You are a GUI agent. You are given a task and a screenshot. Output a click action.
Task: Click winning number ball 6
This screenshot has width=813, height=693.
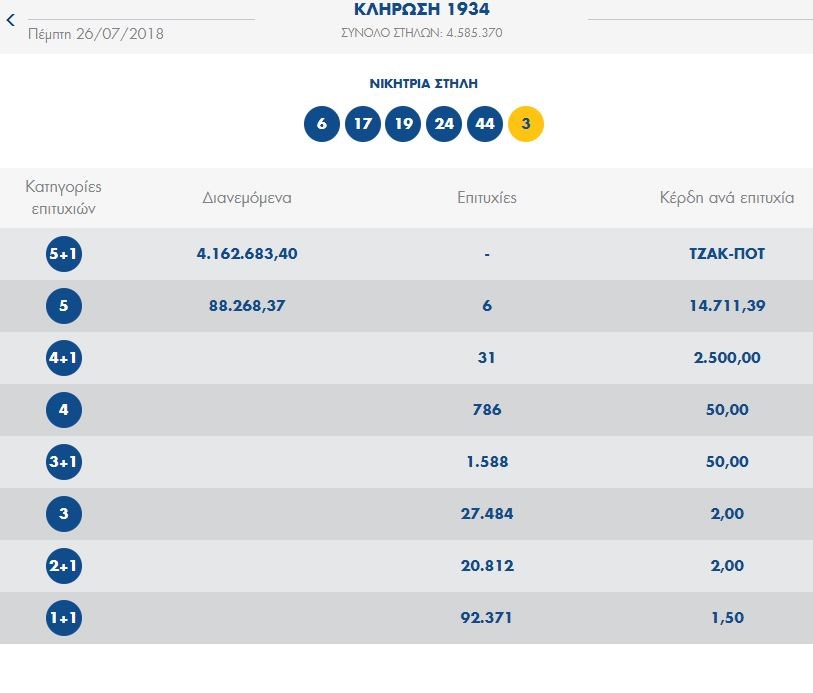point(321,124)
